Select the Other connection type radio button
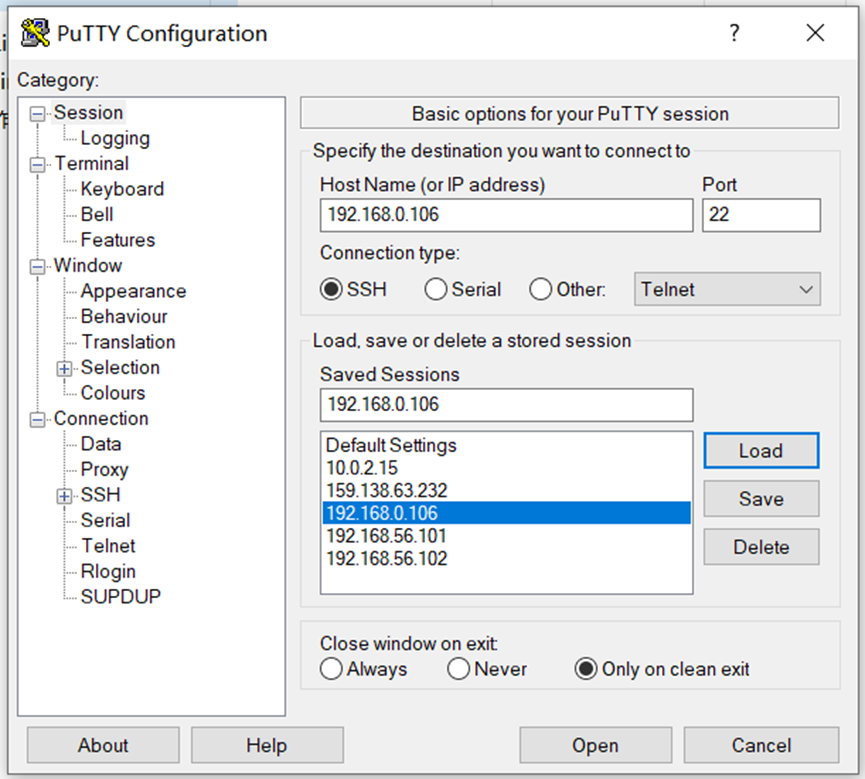This screenshot has width=865, height=779. (x=541, y=289)
